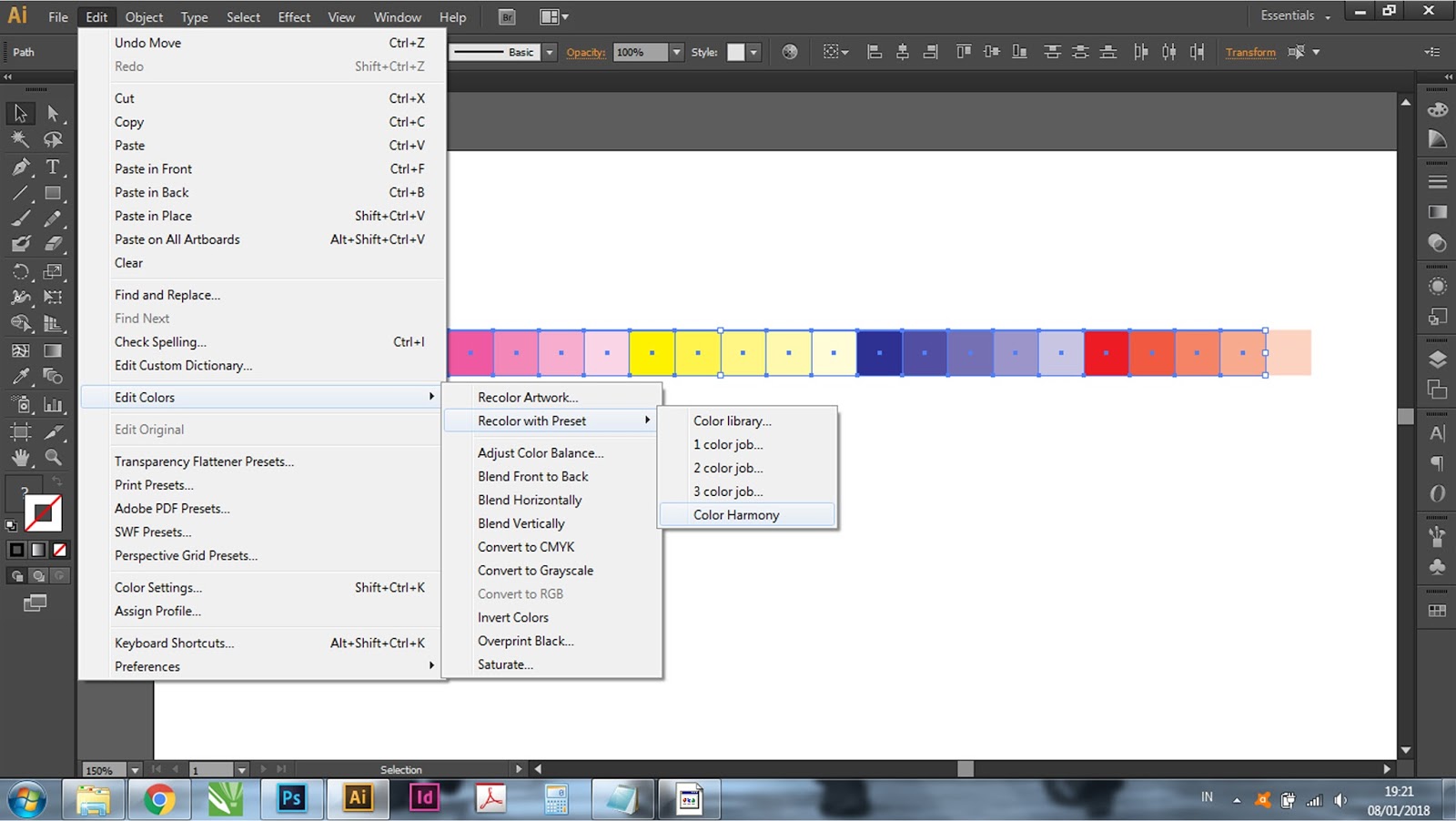Open the Window menu
1456x821 pixels.
pyautogui.click(x=397, y=16)
